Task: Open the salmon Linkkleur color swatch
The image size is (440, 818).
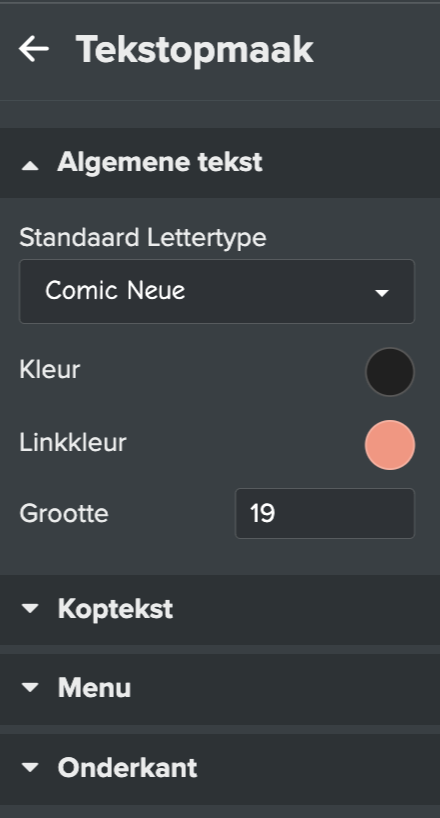Action: [x=390, y=445]
